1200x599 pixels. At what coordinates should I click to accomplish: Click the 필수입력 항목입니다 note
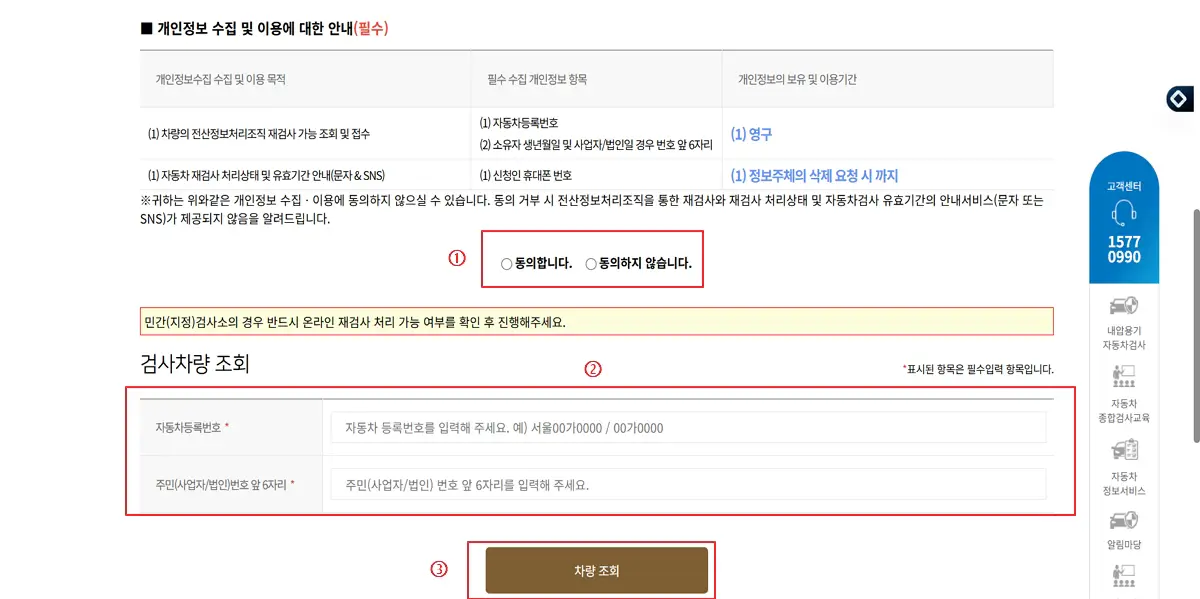pos(978,369)
